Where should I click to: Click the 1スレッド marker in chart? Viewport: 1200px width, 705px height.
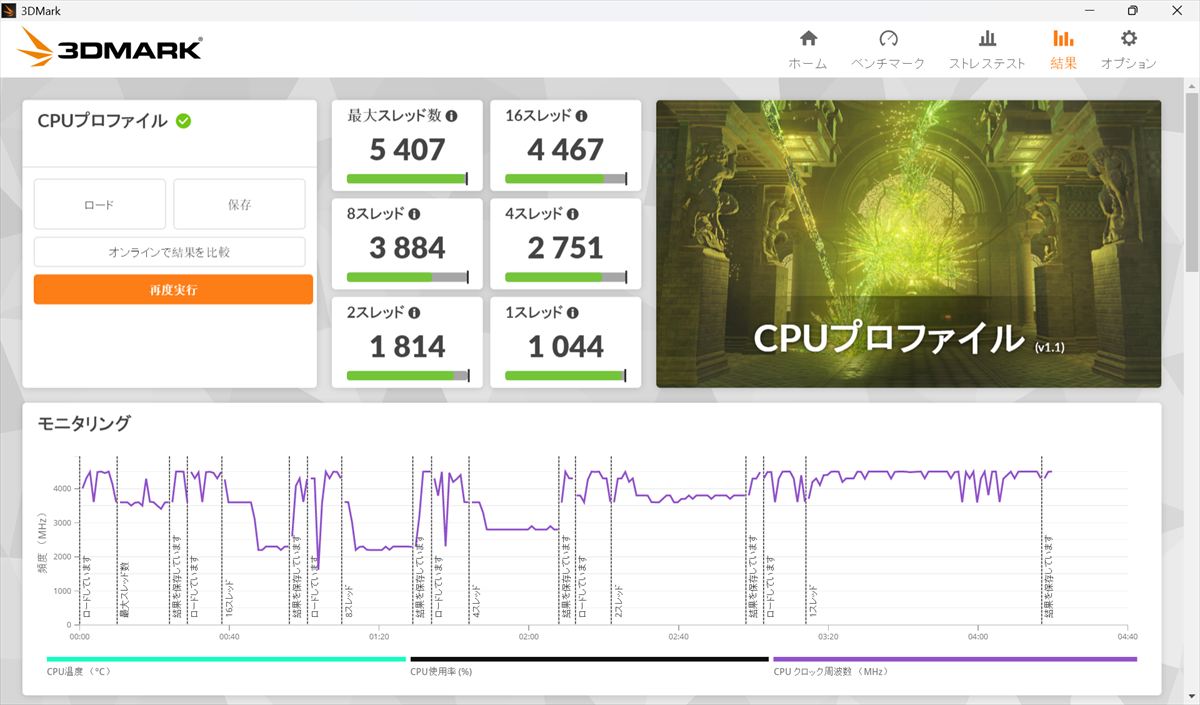coord(813,601)
